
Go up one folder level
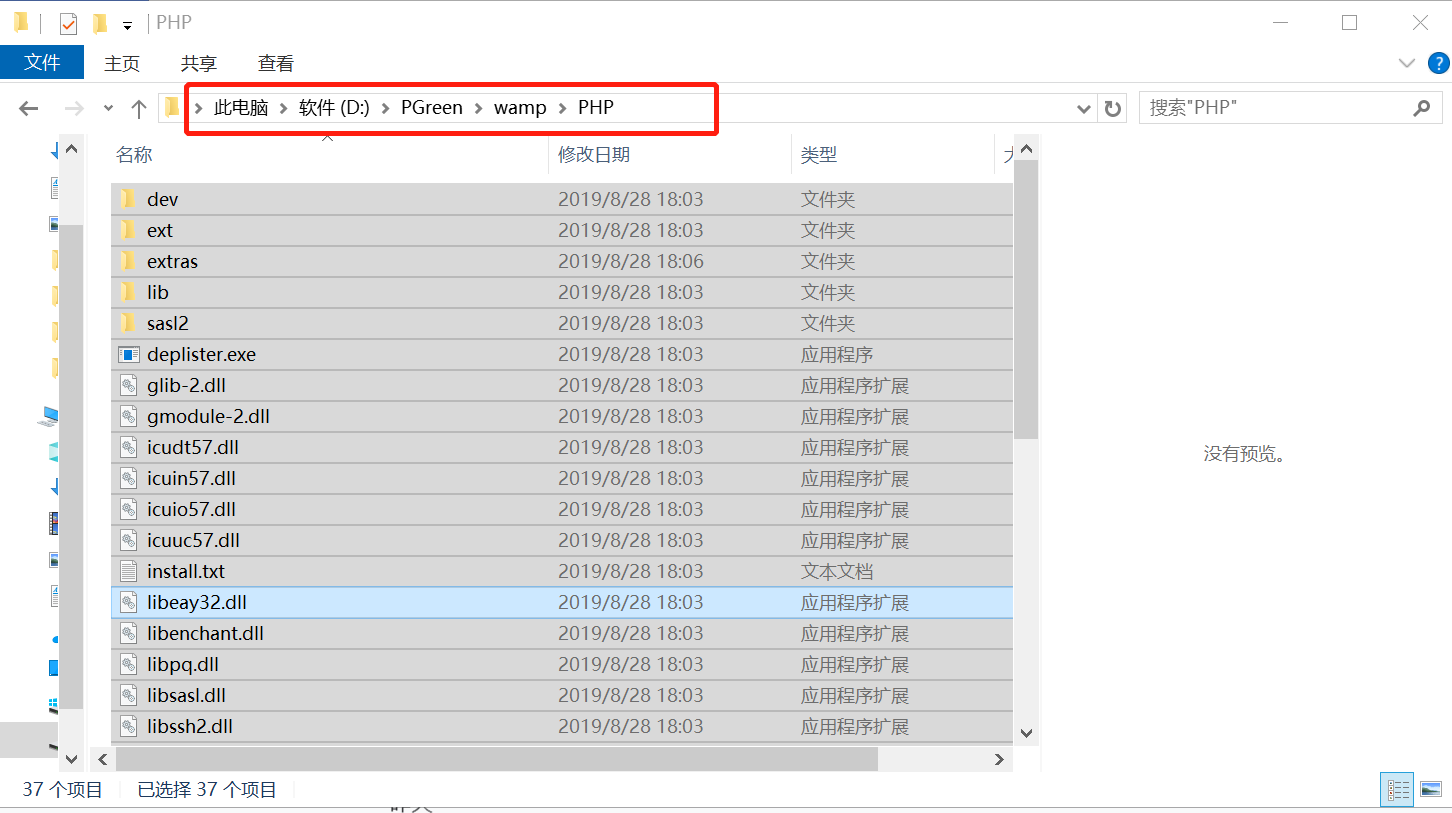point(139,109)
